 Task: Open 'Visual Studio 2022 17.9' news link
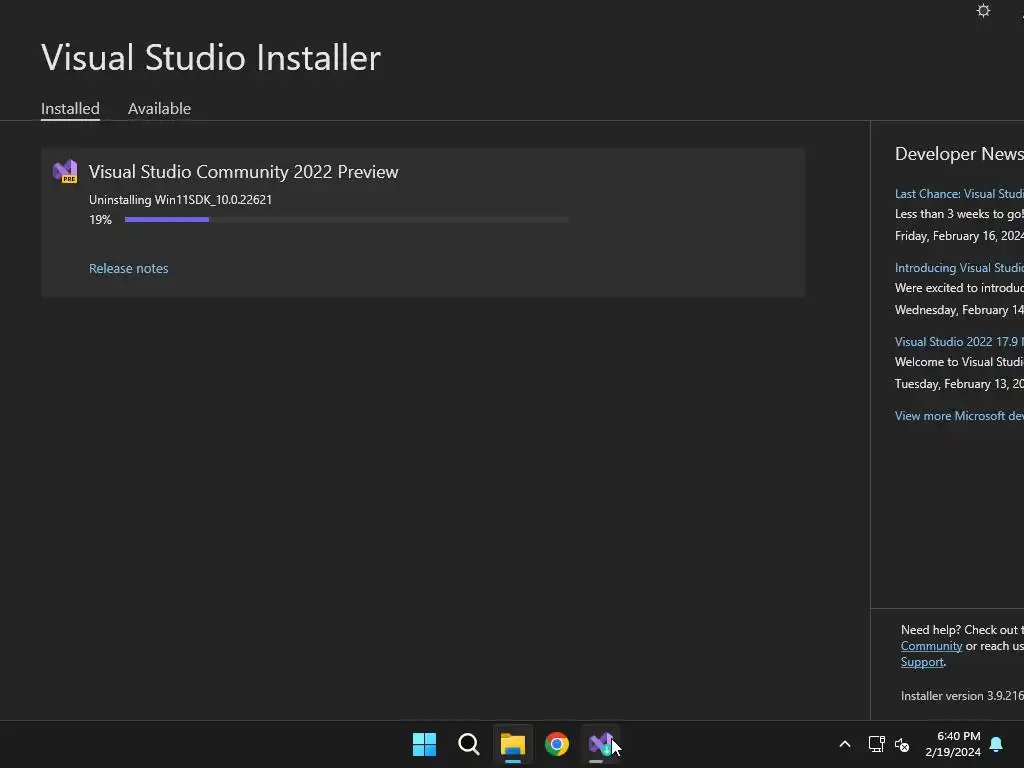pos(959,342)
